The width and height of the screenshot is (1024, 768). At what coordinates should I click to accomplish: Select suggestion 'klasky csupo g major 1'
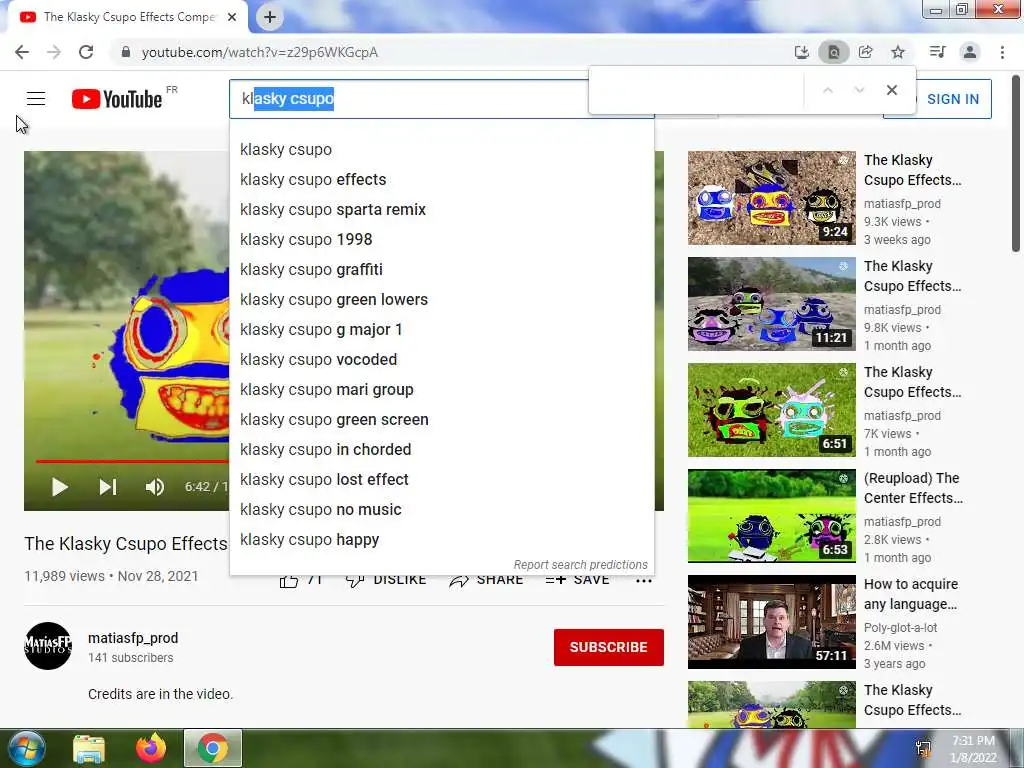[441, 330]
